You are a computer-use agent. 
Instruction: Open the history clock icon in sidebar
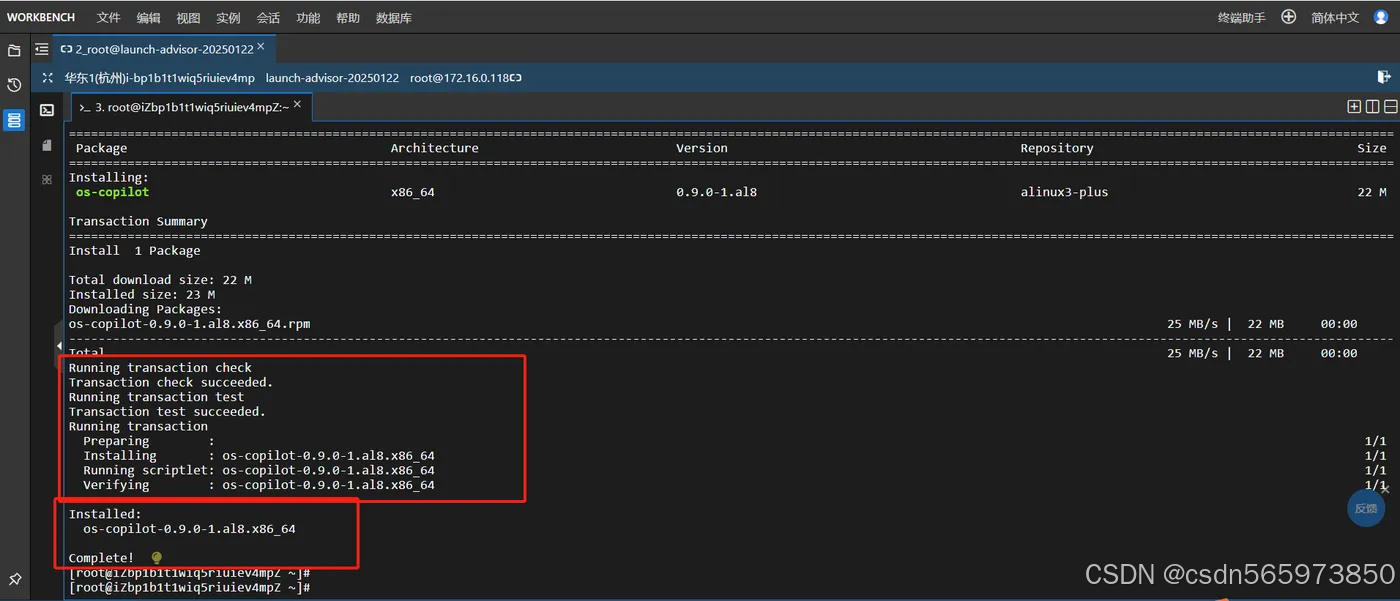click(14, 85)
